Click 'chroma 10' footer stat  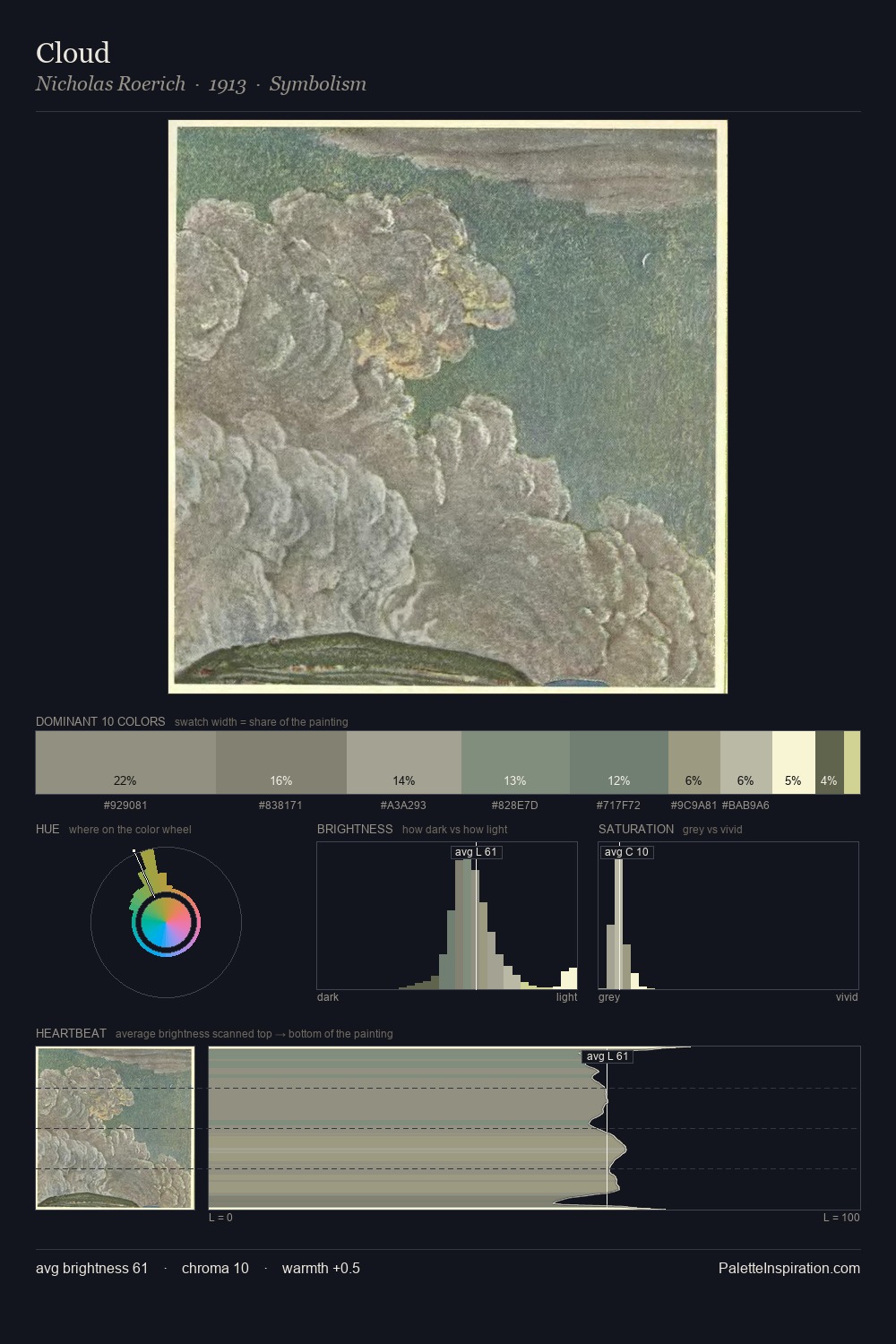pyautogui.click(x=215, y=1268)
